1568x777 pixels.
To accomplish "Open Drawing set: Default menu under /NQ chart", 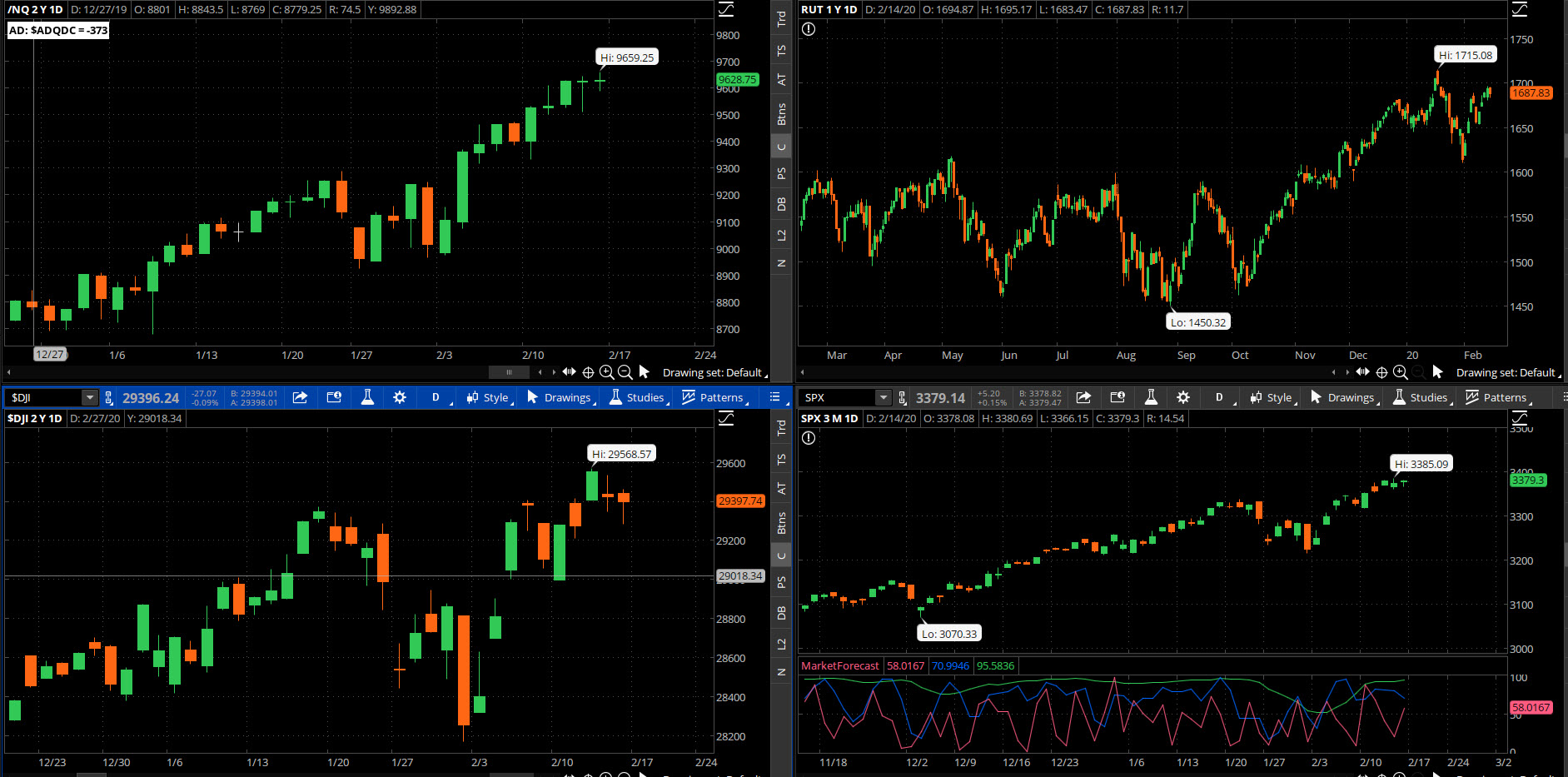I will tap(714, 372).
